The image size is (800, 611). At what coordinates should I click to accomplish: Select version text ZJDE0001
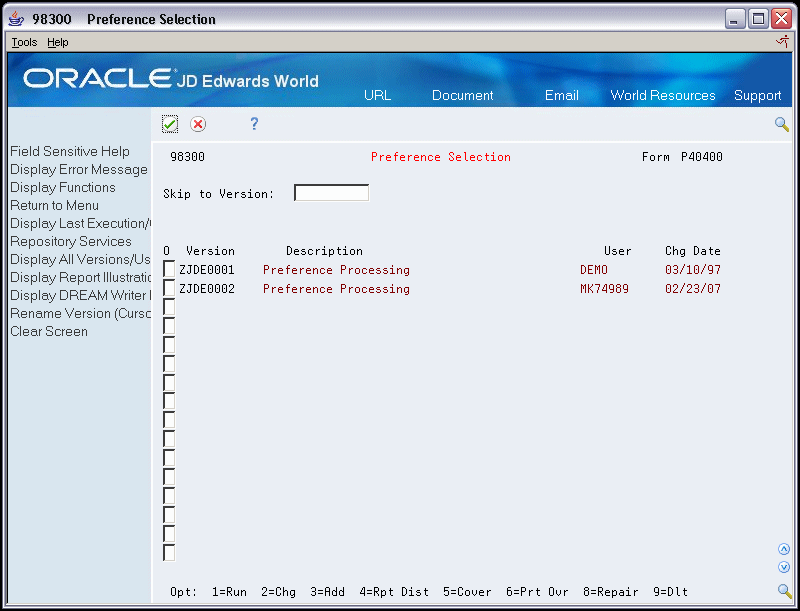[x=207, y=270]
